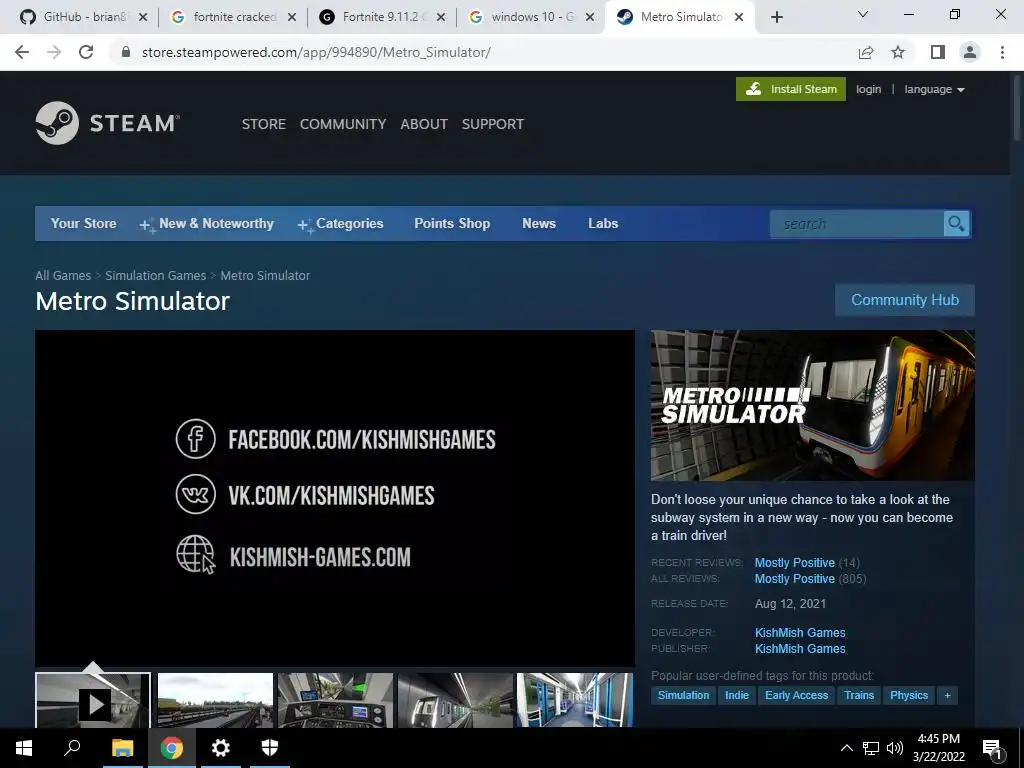The height and width of the screenshot is (768, 1024).
Task: Close the Fortnite 9.11.2 tab
Action: coord(441,17)
